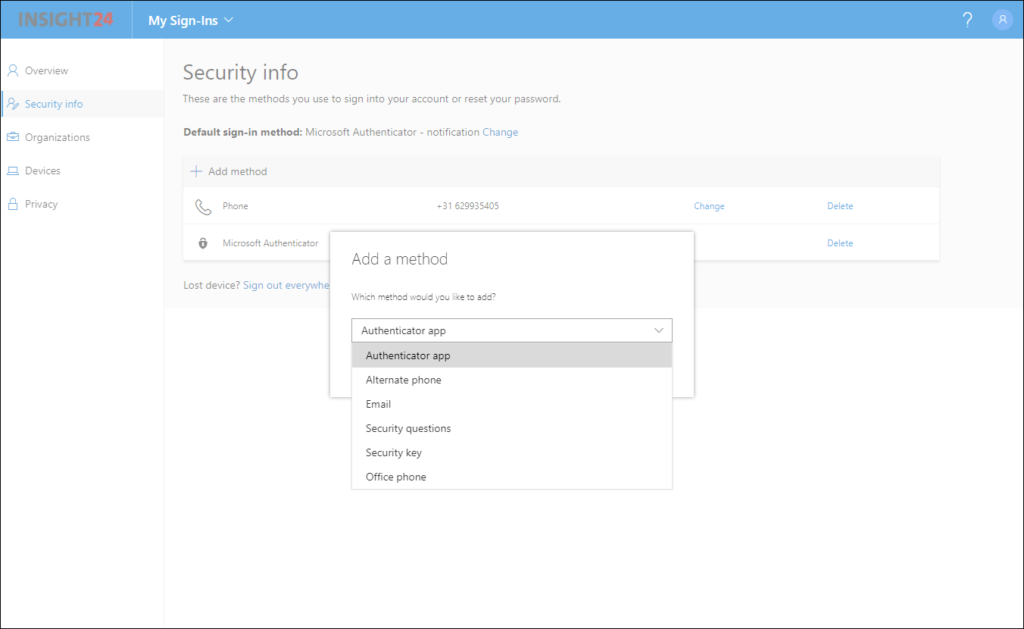The image size is (1024, 629).
Task: Delete the Microsoft Authenticator method
Action: click(840, 243)
